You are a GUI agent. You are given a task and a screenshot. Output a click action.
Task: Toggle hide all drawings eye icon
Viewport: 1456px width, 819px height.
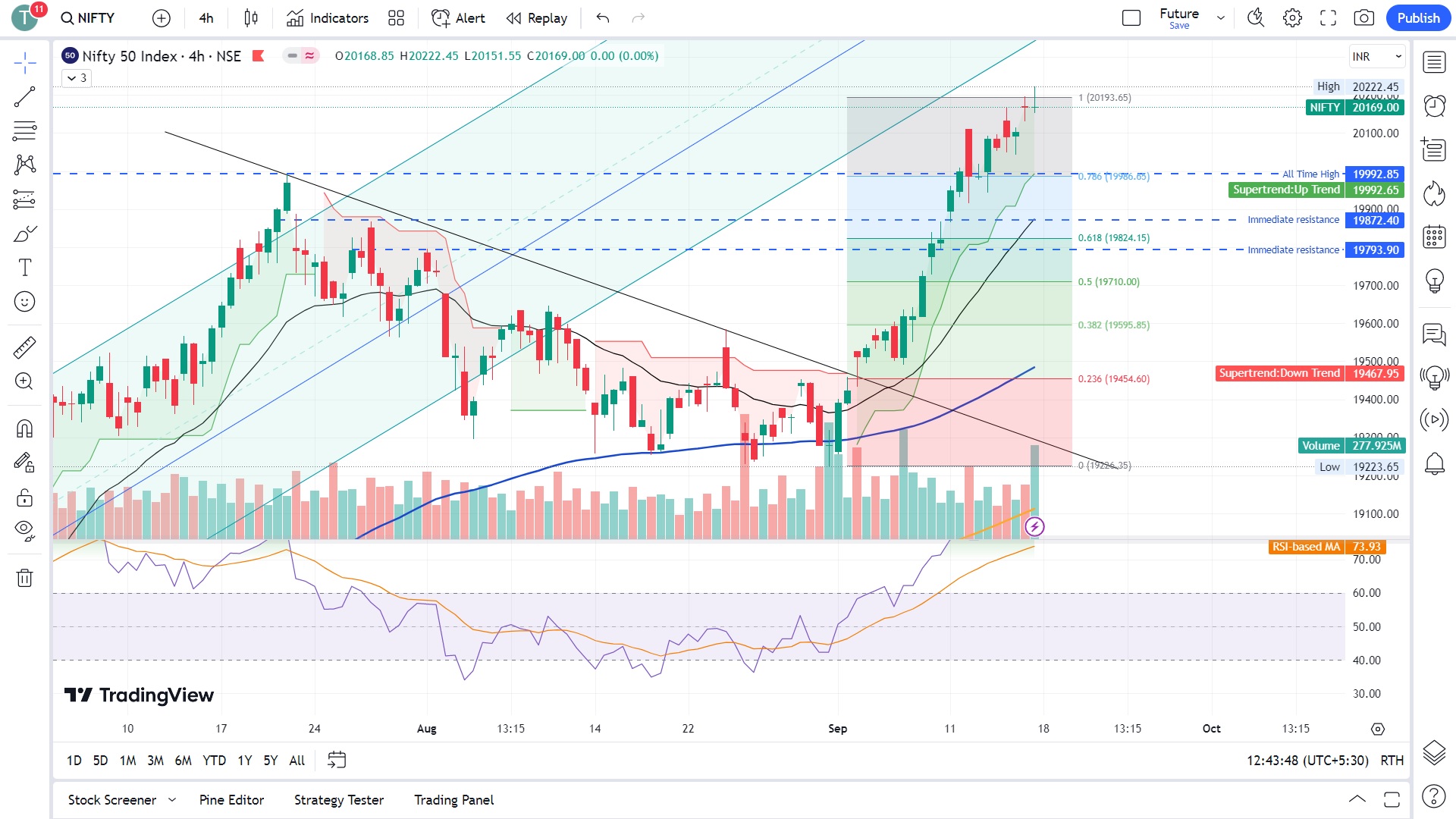pos(24,530)
